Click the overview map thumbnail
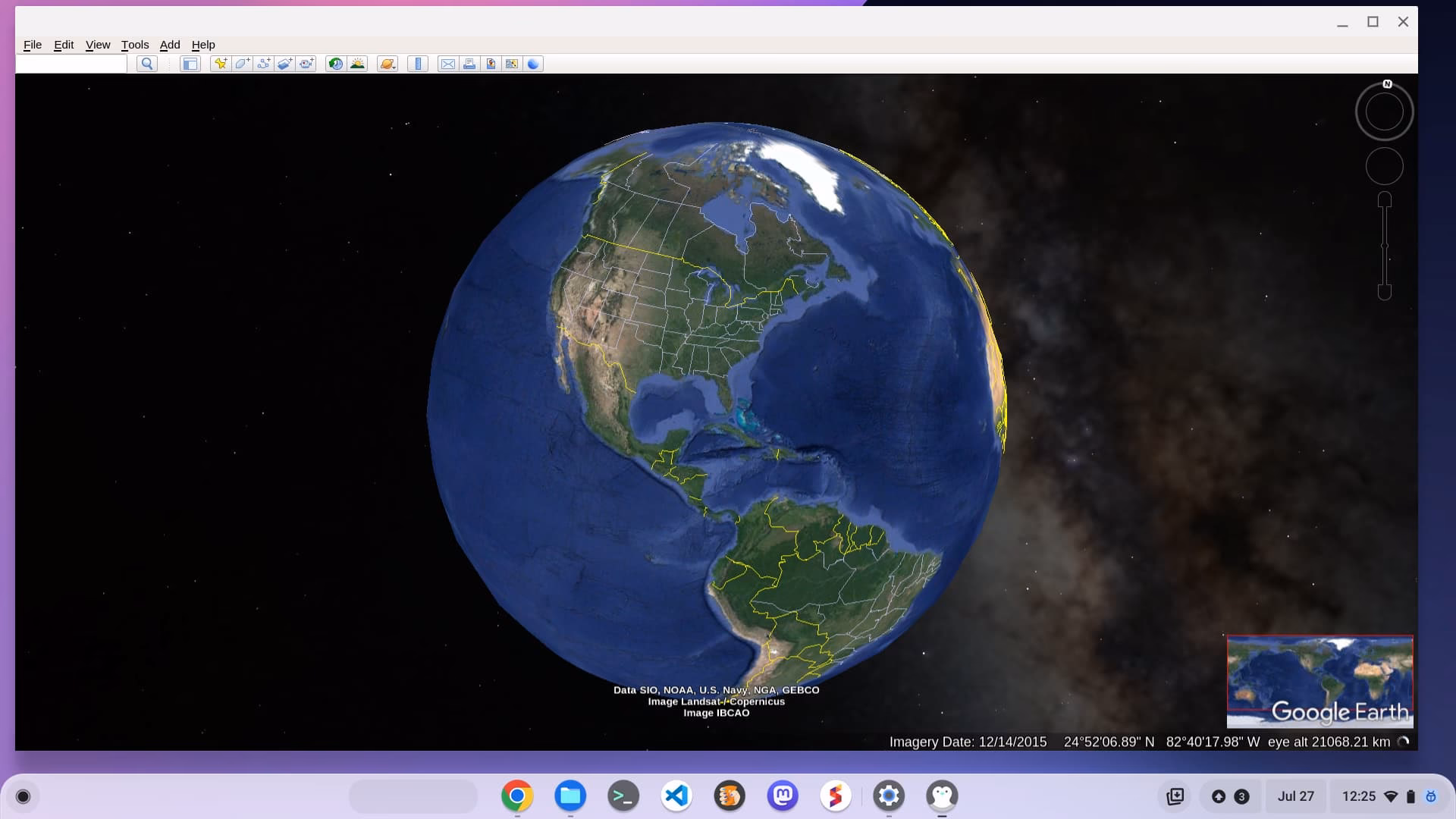 [1319, 681]
